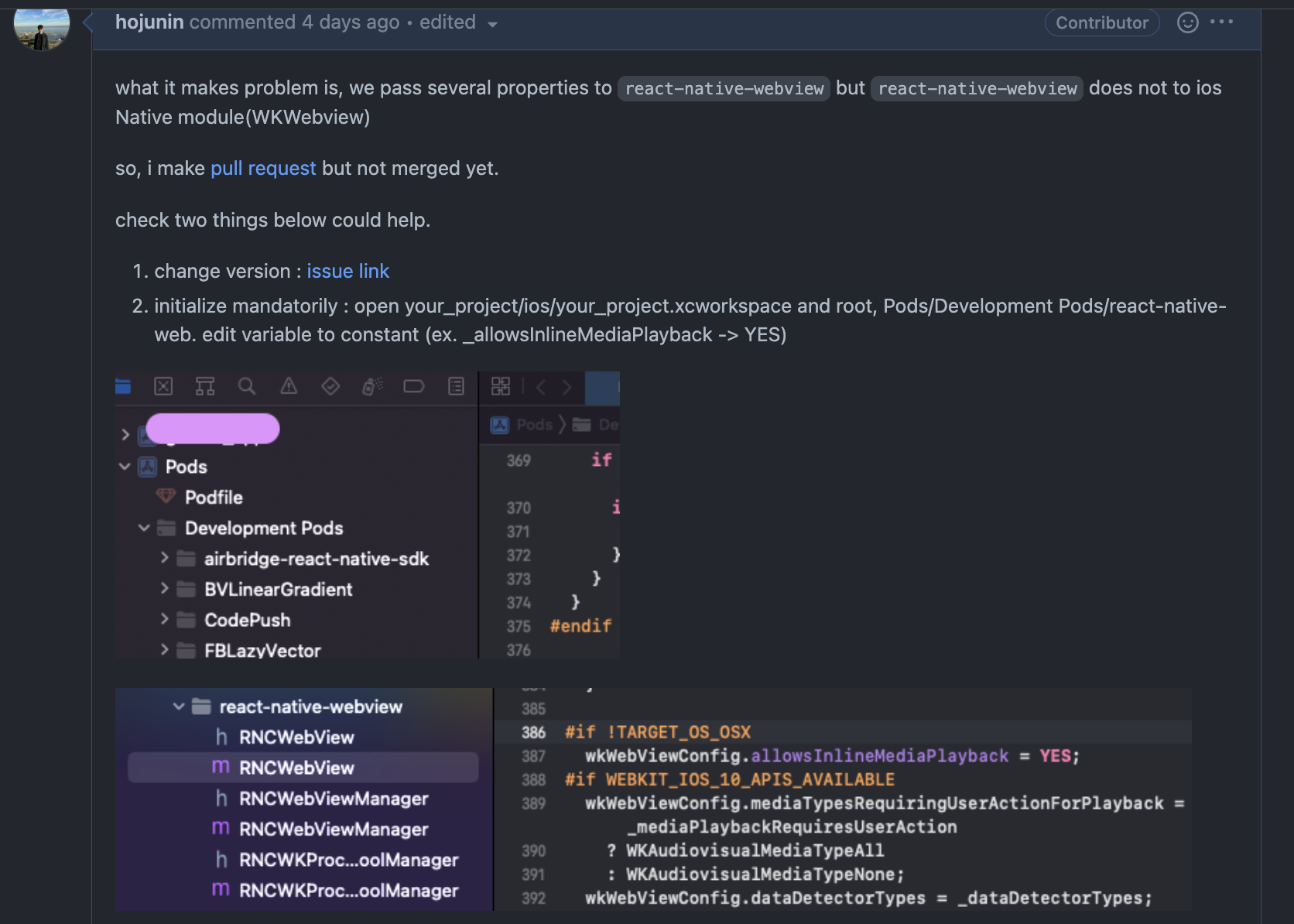Screen dimensions: 1294x924
Task: Click WKAudiovisualMediaTypeNone on line 391
Action: 760,874
